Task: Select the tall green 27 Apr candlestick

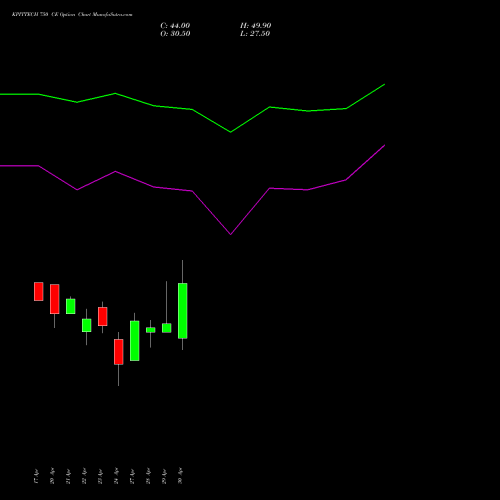Action: 135,341
